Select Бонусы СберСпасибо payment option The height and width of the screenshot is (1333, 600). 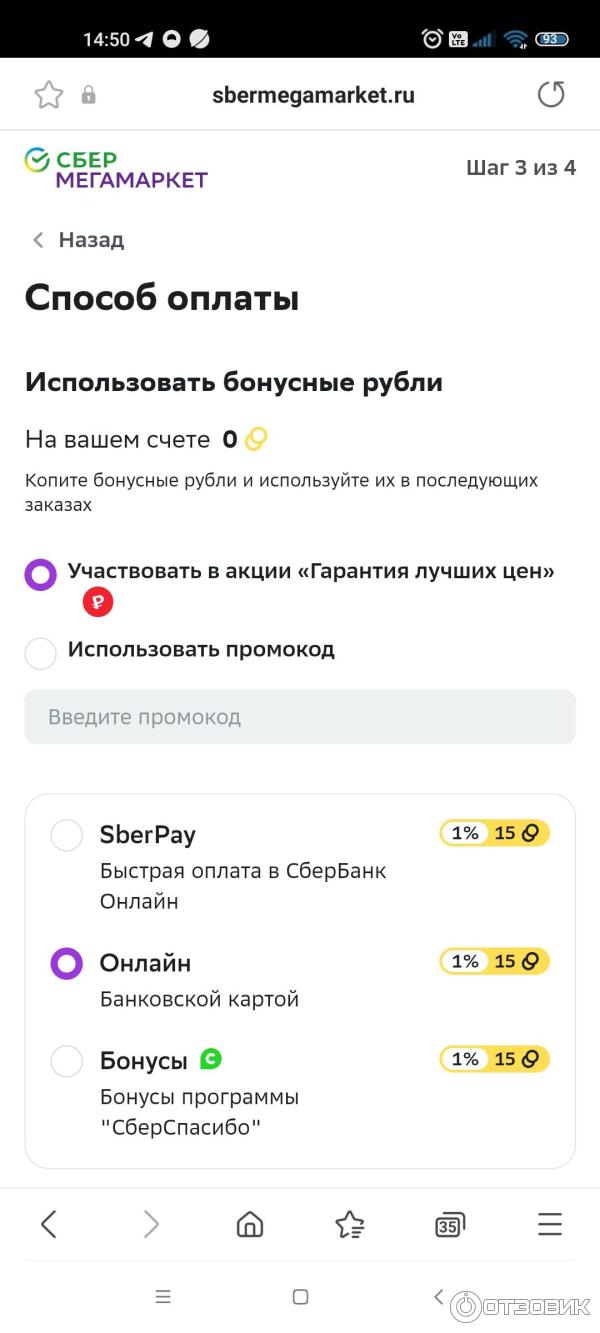pyautogui.click(x=67, y=1061)
